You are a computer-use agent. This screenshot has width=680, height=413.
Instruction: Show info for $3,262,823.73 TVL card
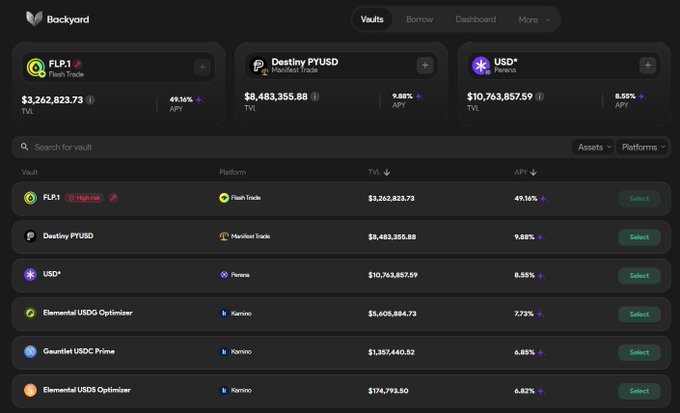[90, 100]
